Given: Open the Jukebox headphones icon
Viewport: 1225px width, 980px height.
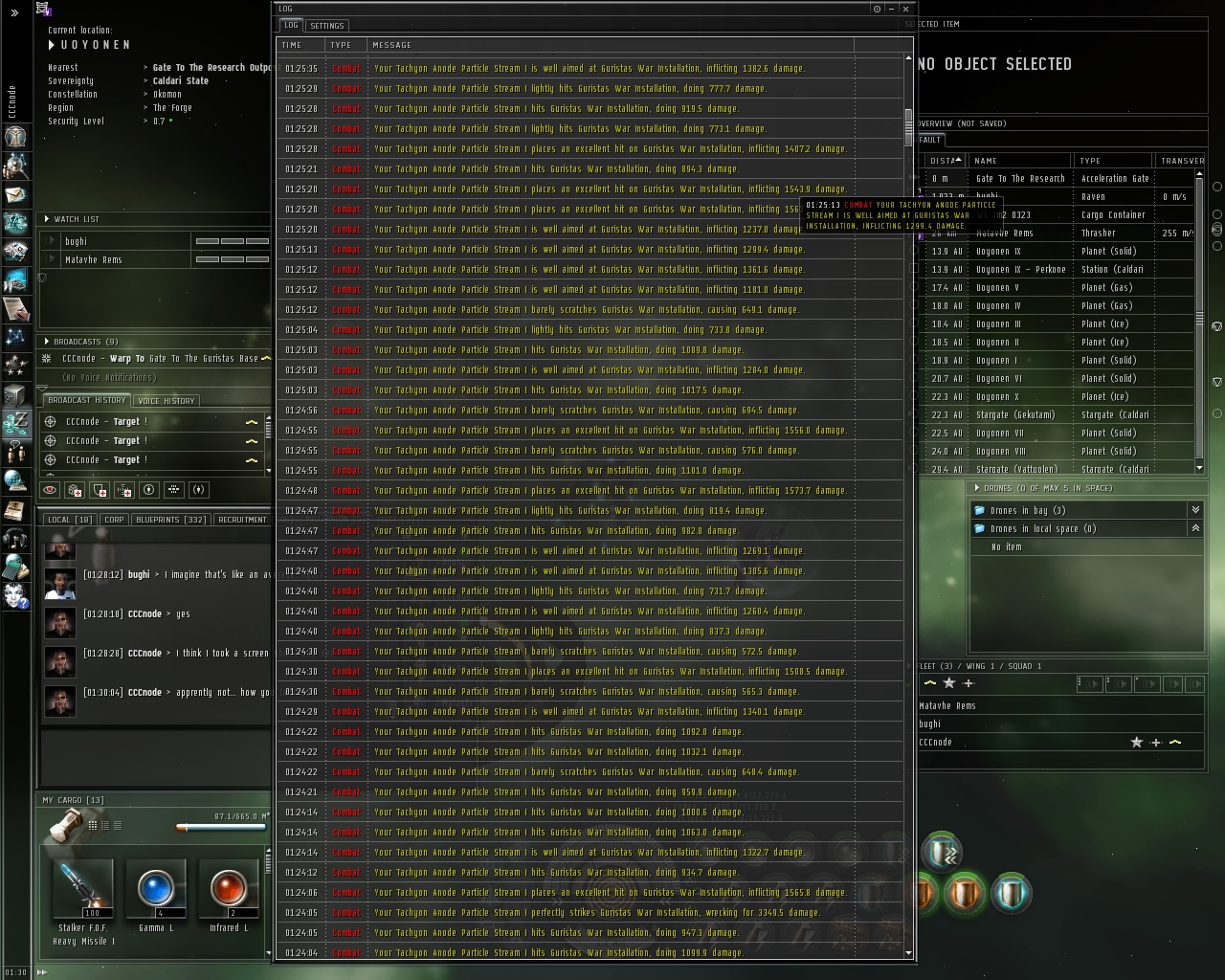Looking at the screenshot, I should [15, 538].
